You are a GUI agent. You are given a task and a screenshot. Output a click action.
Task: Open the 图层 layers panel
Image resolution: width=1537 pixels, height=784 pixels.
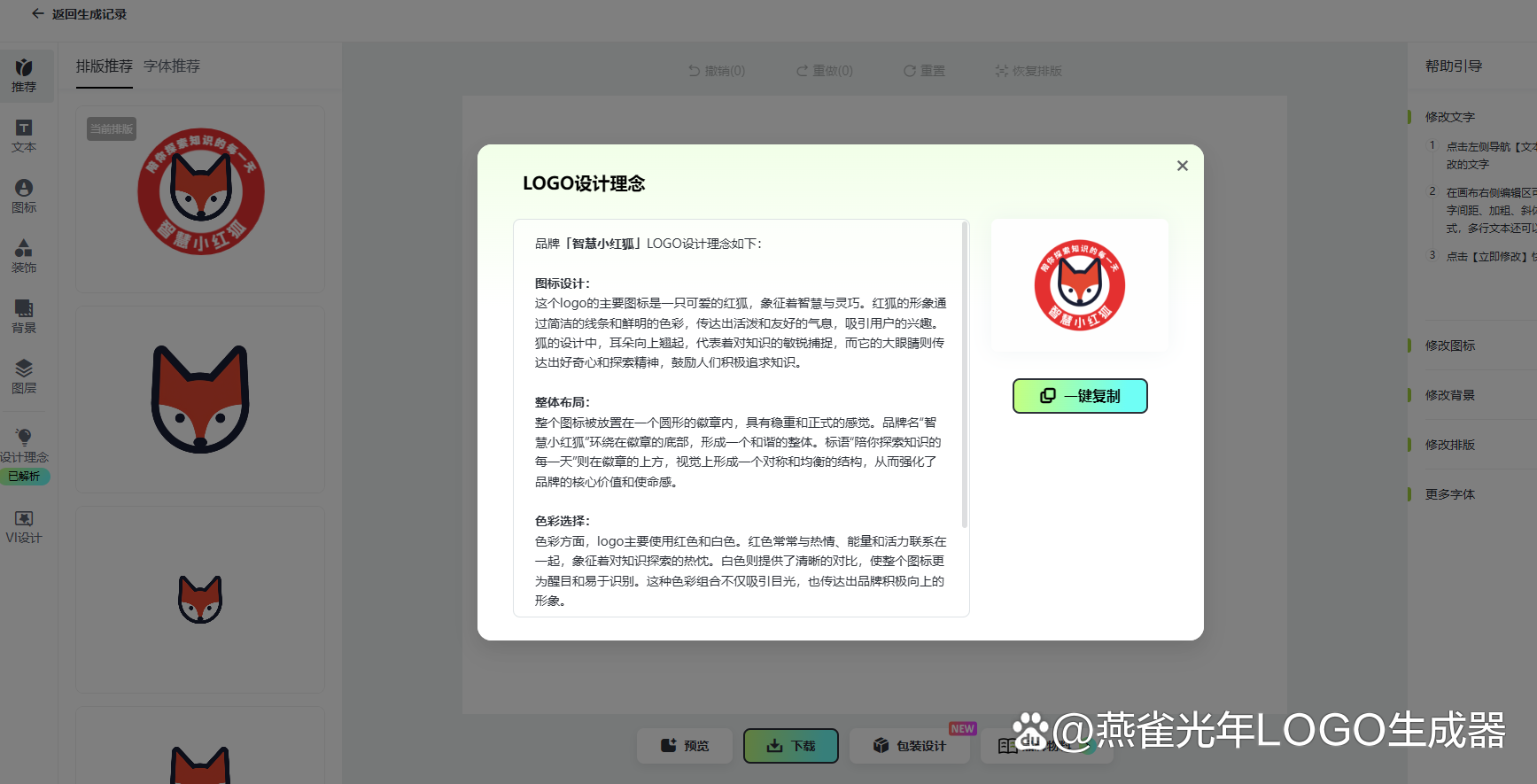(24, 377)
